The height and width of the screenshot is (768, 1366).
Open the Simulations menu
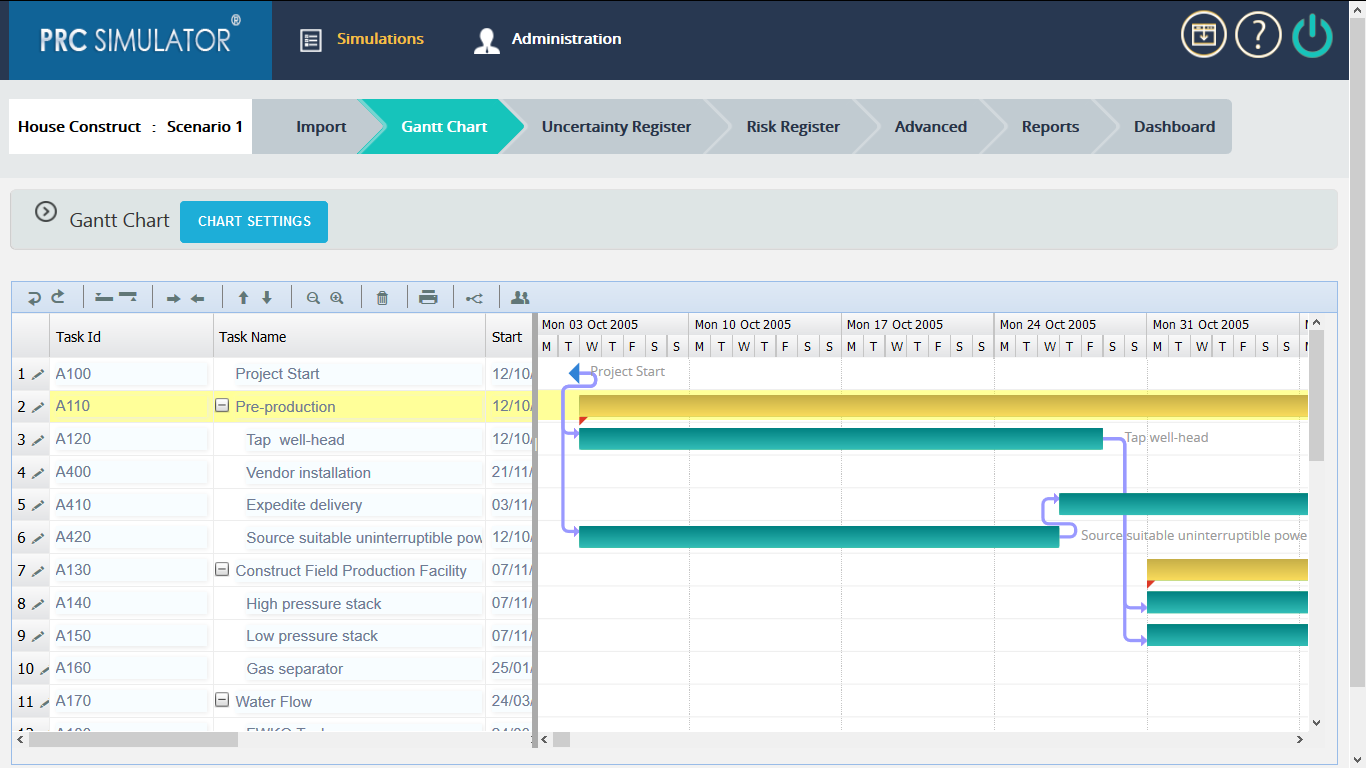click(x=362, y=39)
